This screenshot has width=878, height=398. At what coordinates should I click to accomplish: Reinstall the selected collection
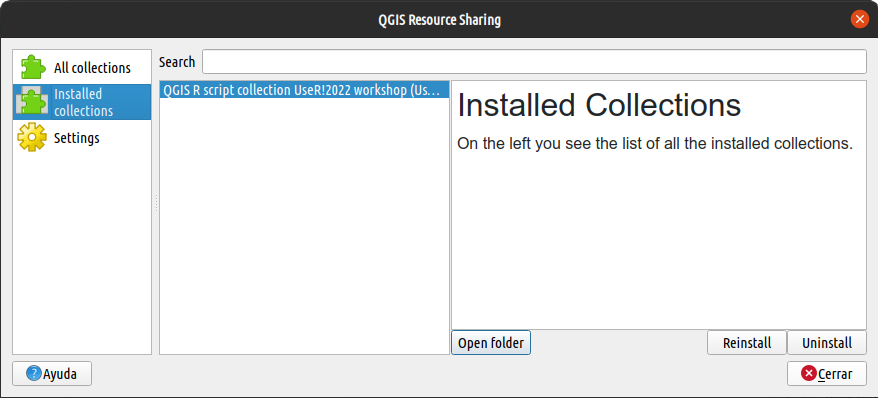tap(746, 343)
